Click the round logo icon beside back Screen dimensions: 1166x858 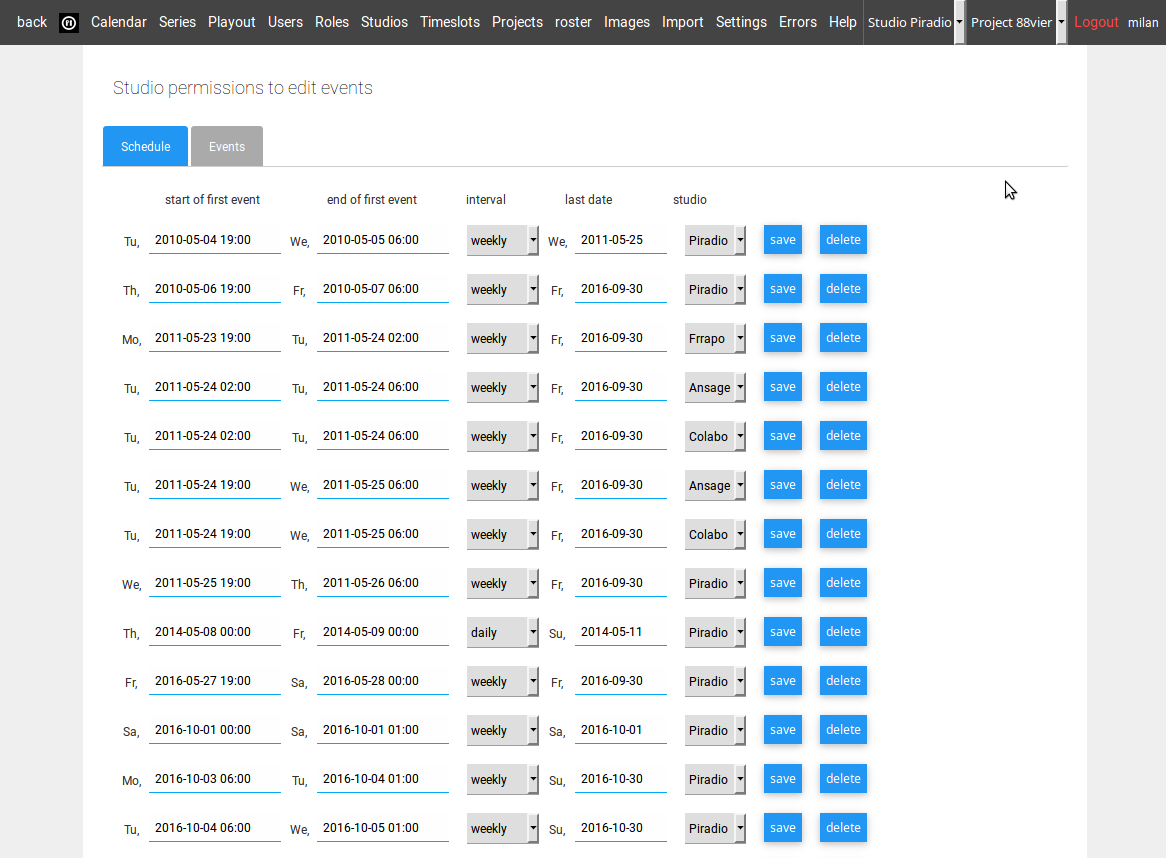[x=69, y=22]
